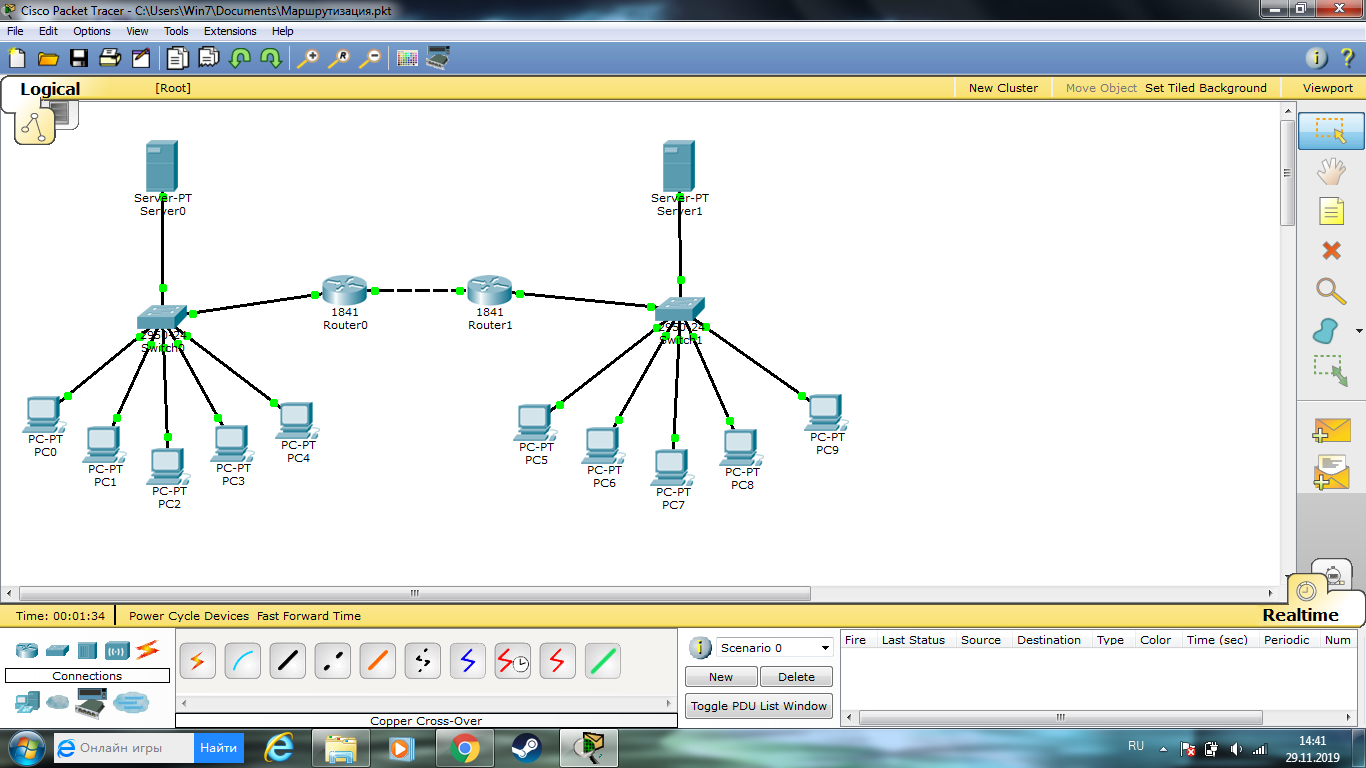Pick the automatic connection type
The width and height of the screenshot is (1366, 768).
point(197,661)
